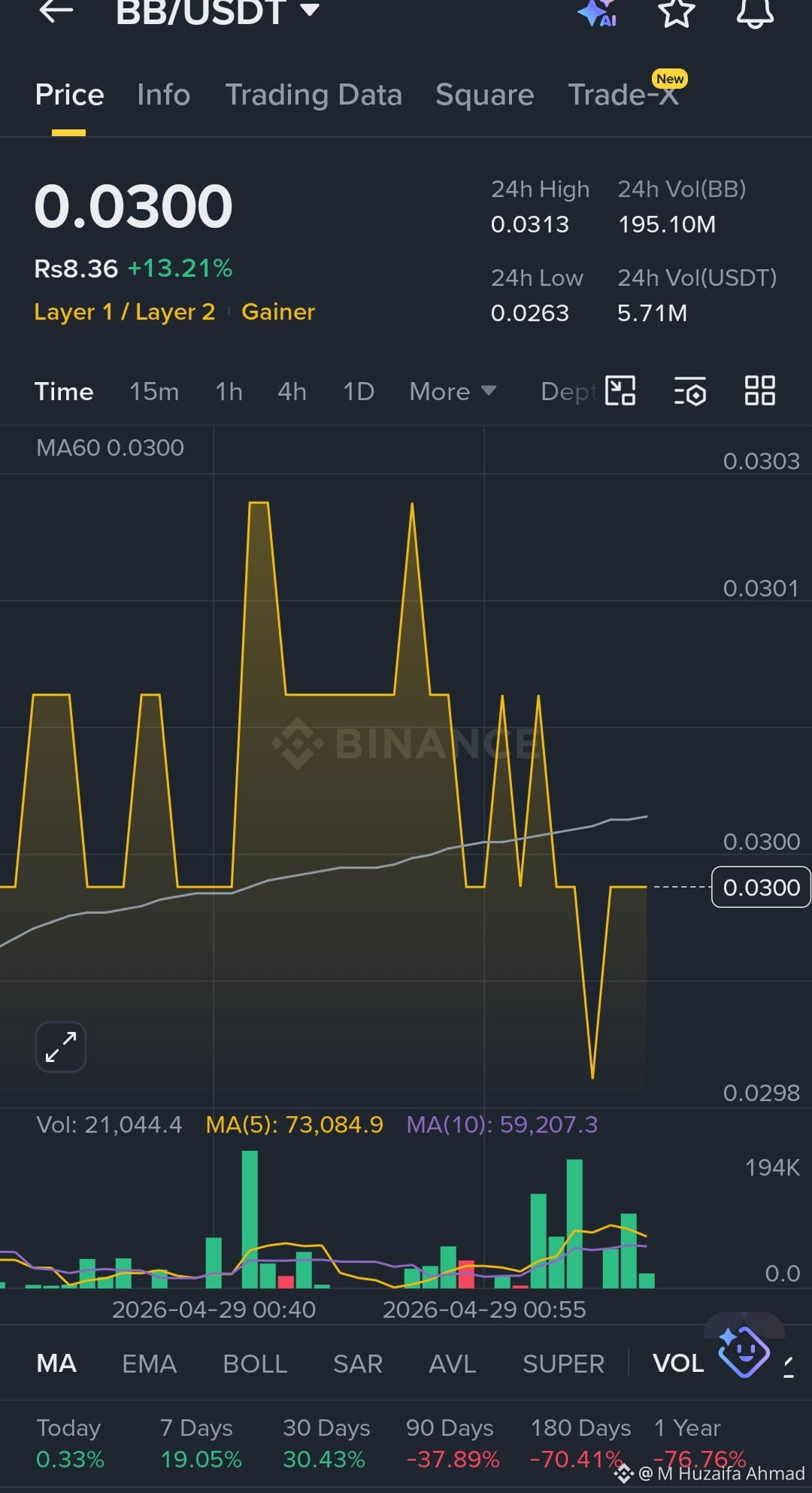Tap the chart drawing tools icon
Viewport: 812px width, 1493px height.
620,390
